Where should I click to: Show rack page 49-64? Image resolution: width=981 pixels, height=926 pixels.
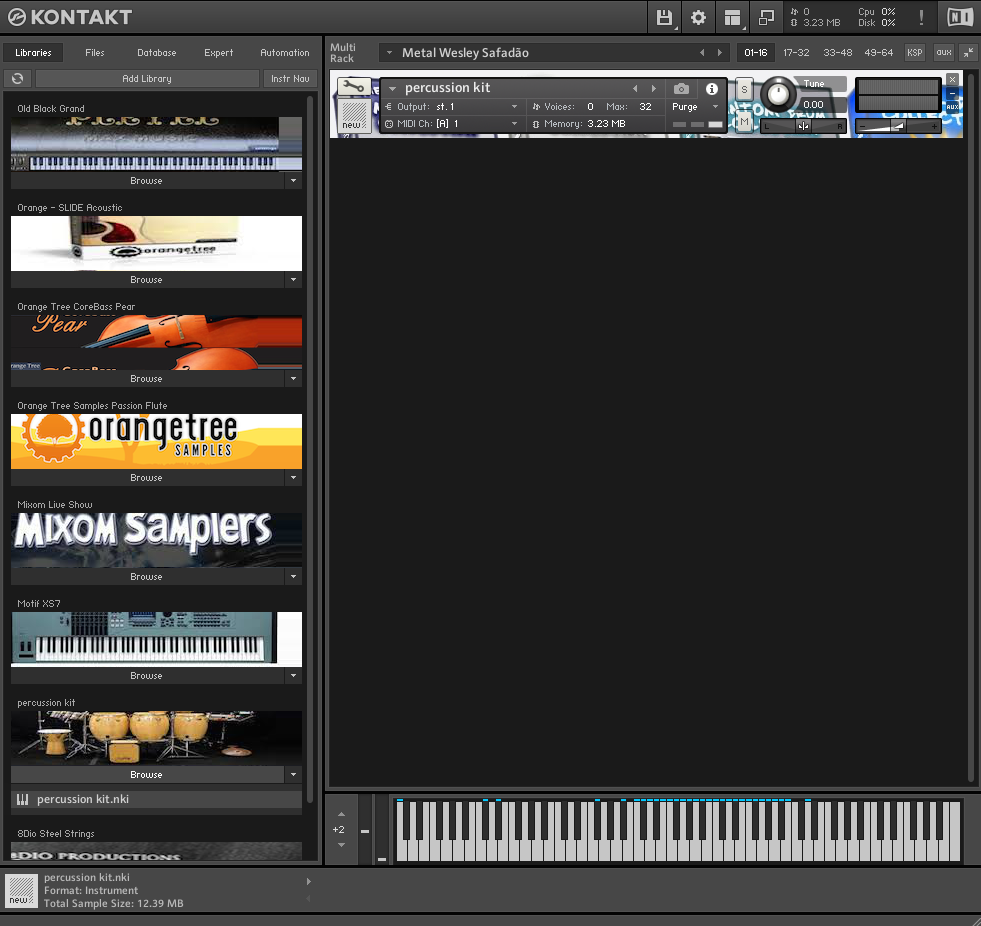[x=878, y=53]
